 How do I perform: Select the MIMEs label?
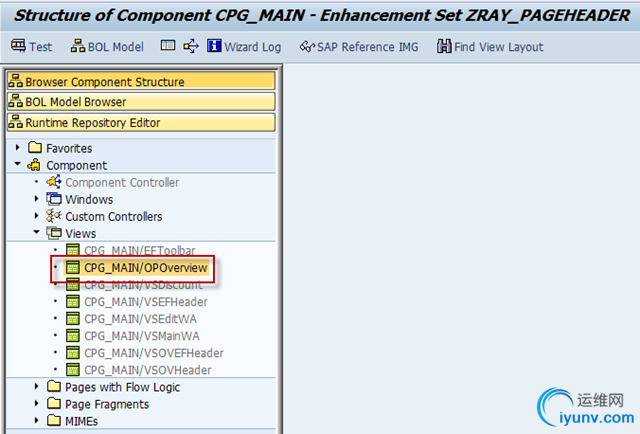pos(81,422)
